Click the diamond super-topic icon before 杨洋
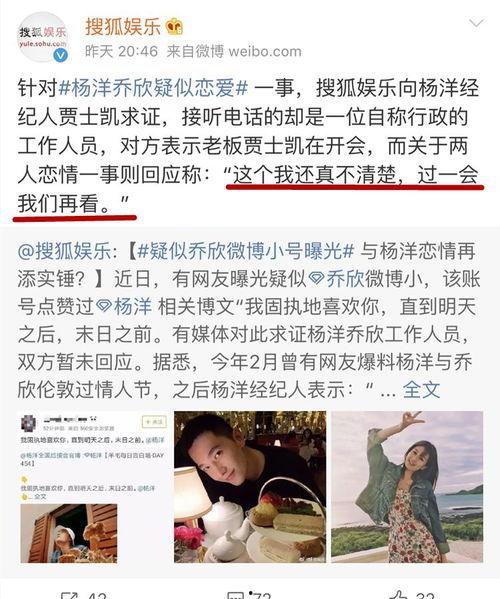500x599 pixels. coord(104,306)
